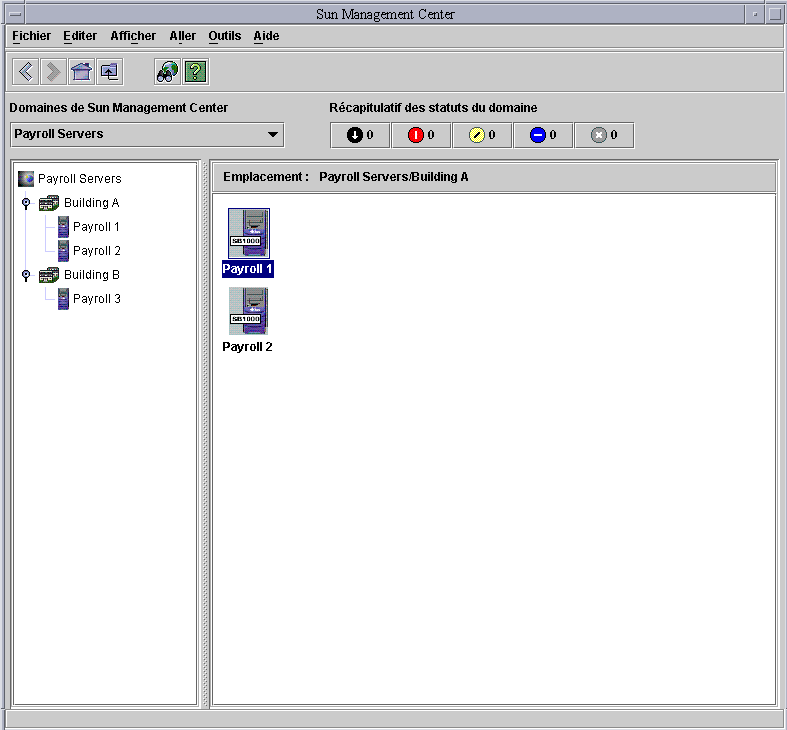Viewport: 787px width, 730px height.
Task: Click the Building A group icon in tree
Action: point(49,203)
